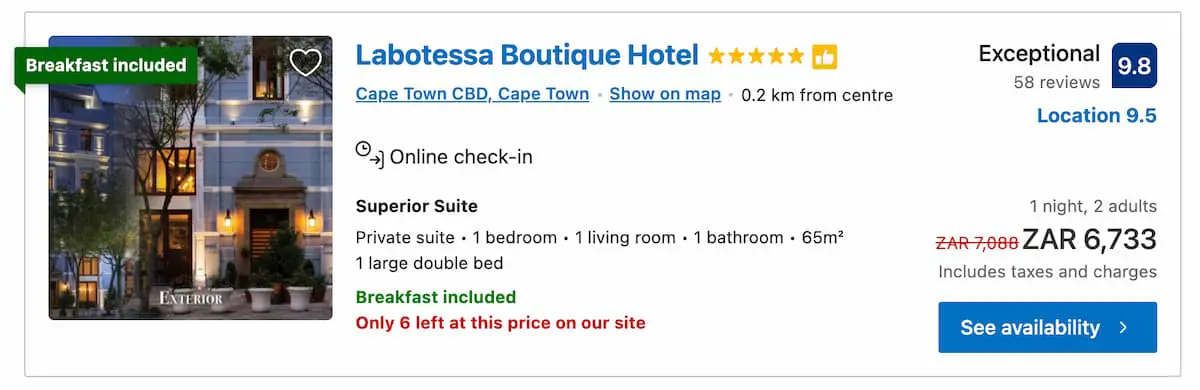Open the hotel exterior photo thumbnail
Viewport: 1200px width, 390px height.
(x=191, y=178)
